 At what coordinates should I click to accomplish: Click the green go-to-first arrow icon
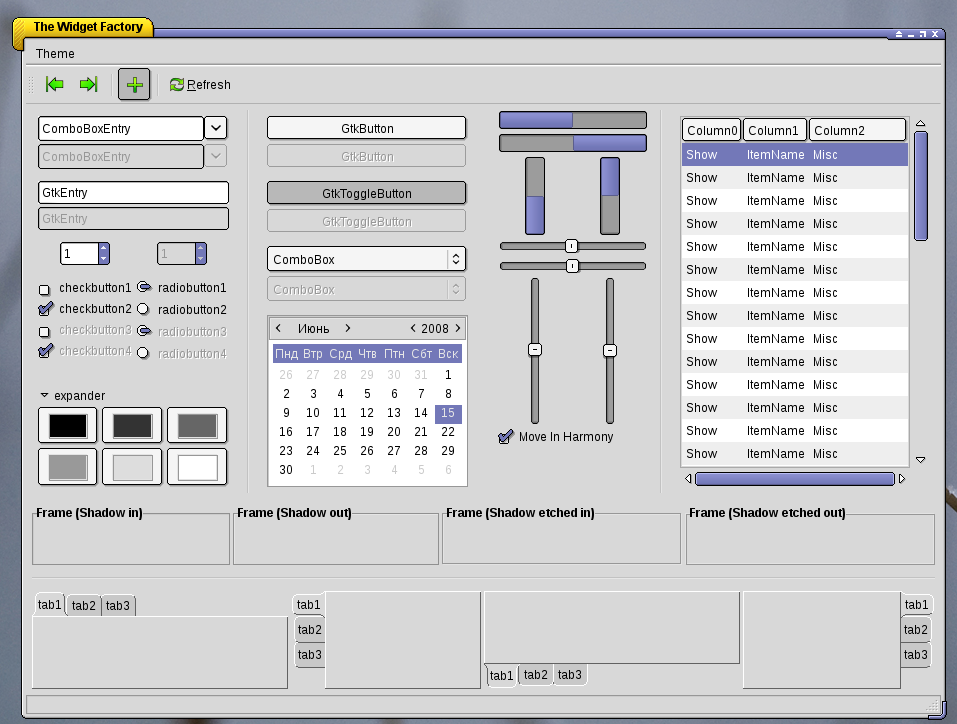click(55, 84)
